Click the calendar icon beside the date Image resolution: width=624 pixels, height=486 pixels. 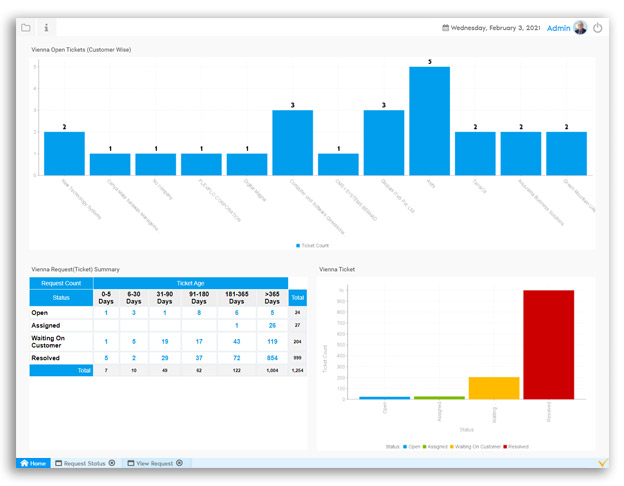445,28
